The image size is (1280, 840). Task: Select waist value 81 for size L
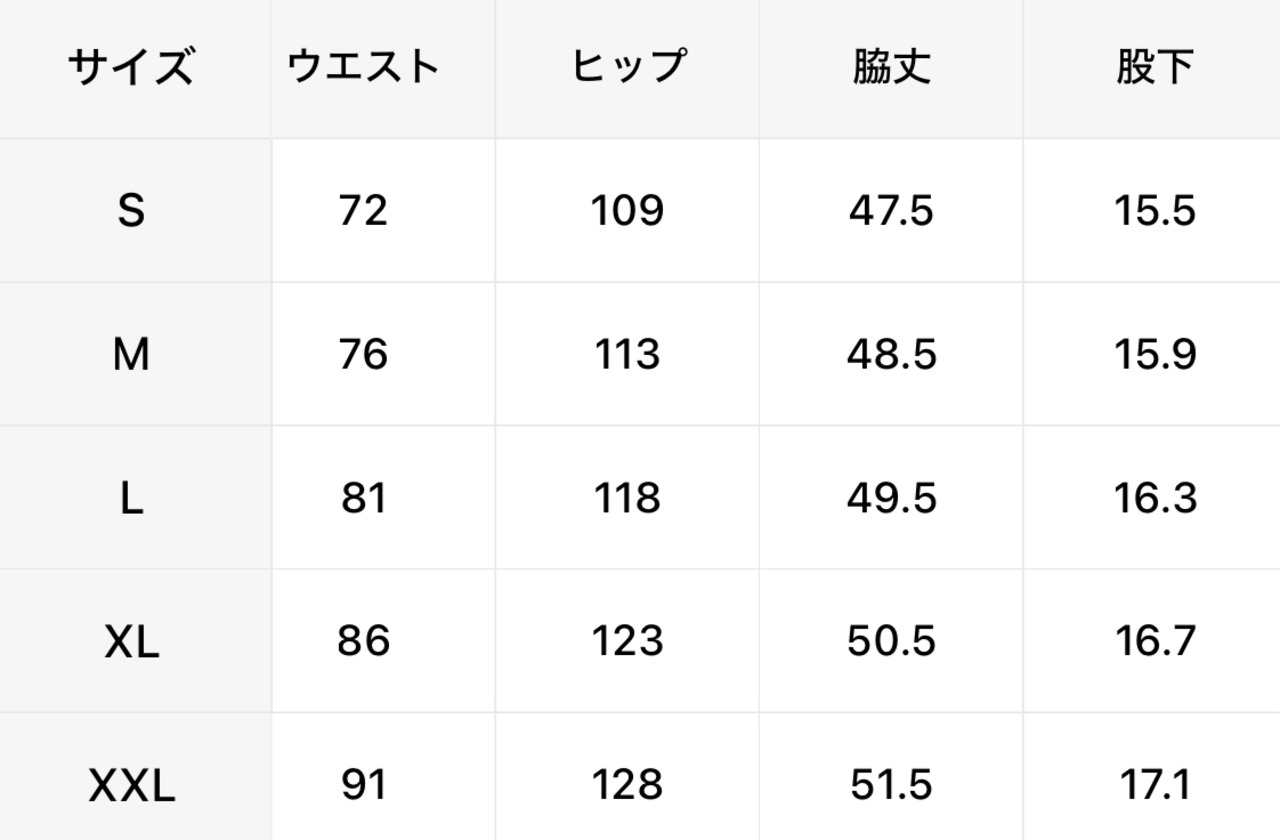point(363,499)
